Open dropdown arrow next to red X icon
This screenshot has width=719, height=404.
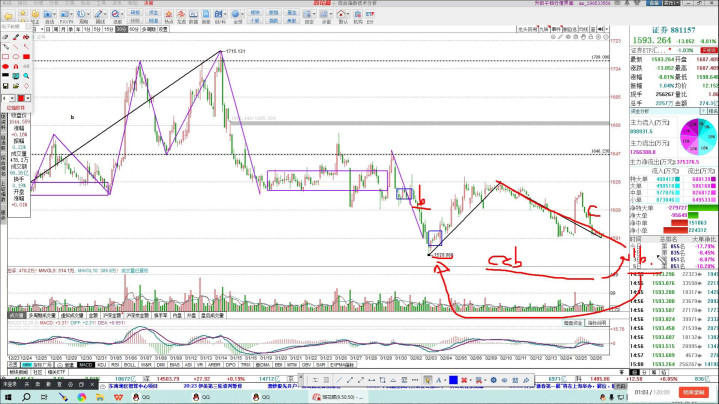(471, 380)
